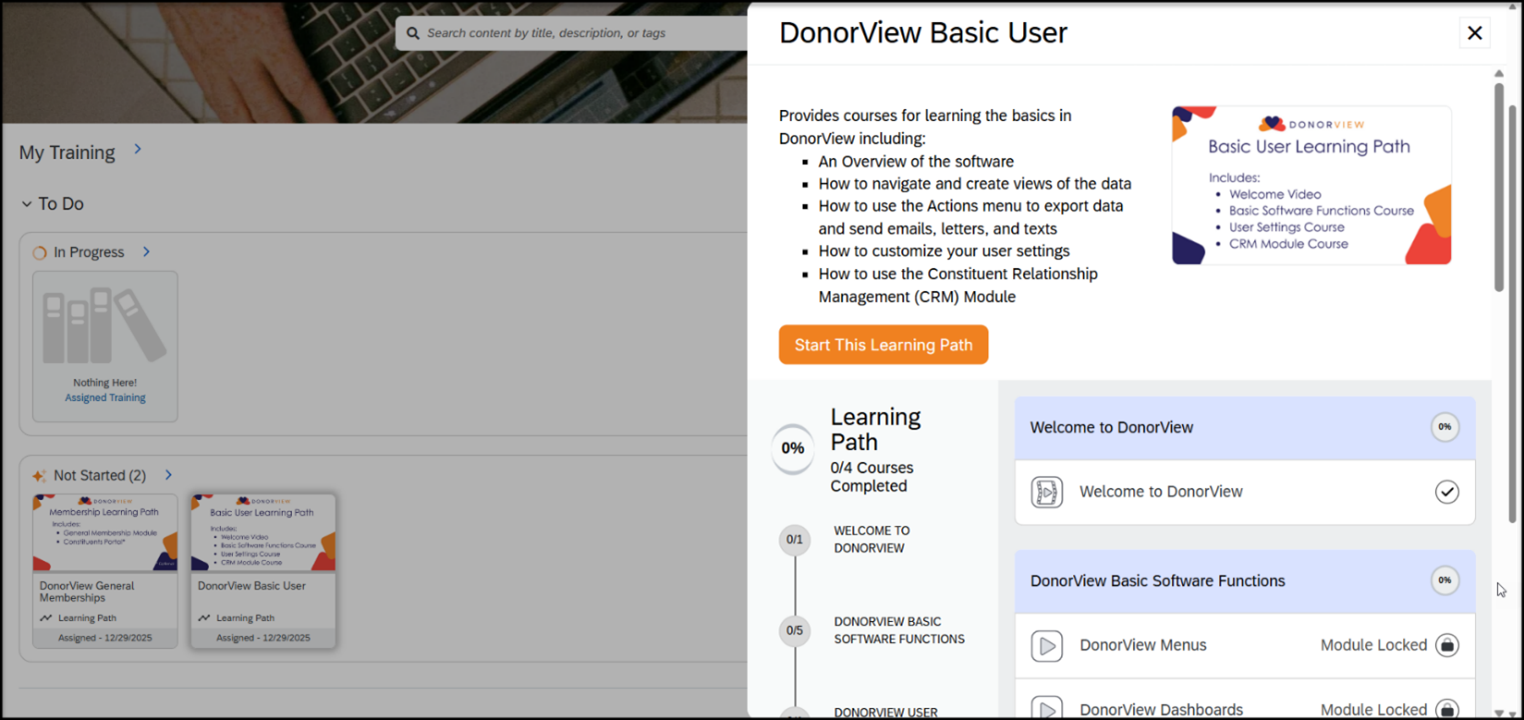Click scrollbar up arrow in panel
This screenshot has width=1524, height=720.
coord(1499,74)
